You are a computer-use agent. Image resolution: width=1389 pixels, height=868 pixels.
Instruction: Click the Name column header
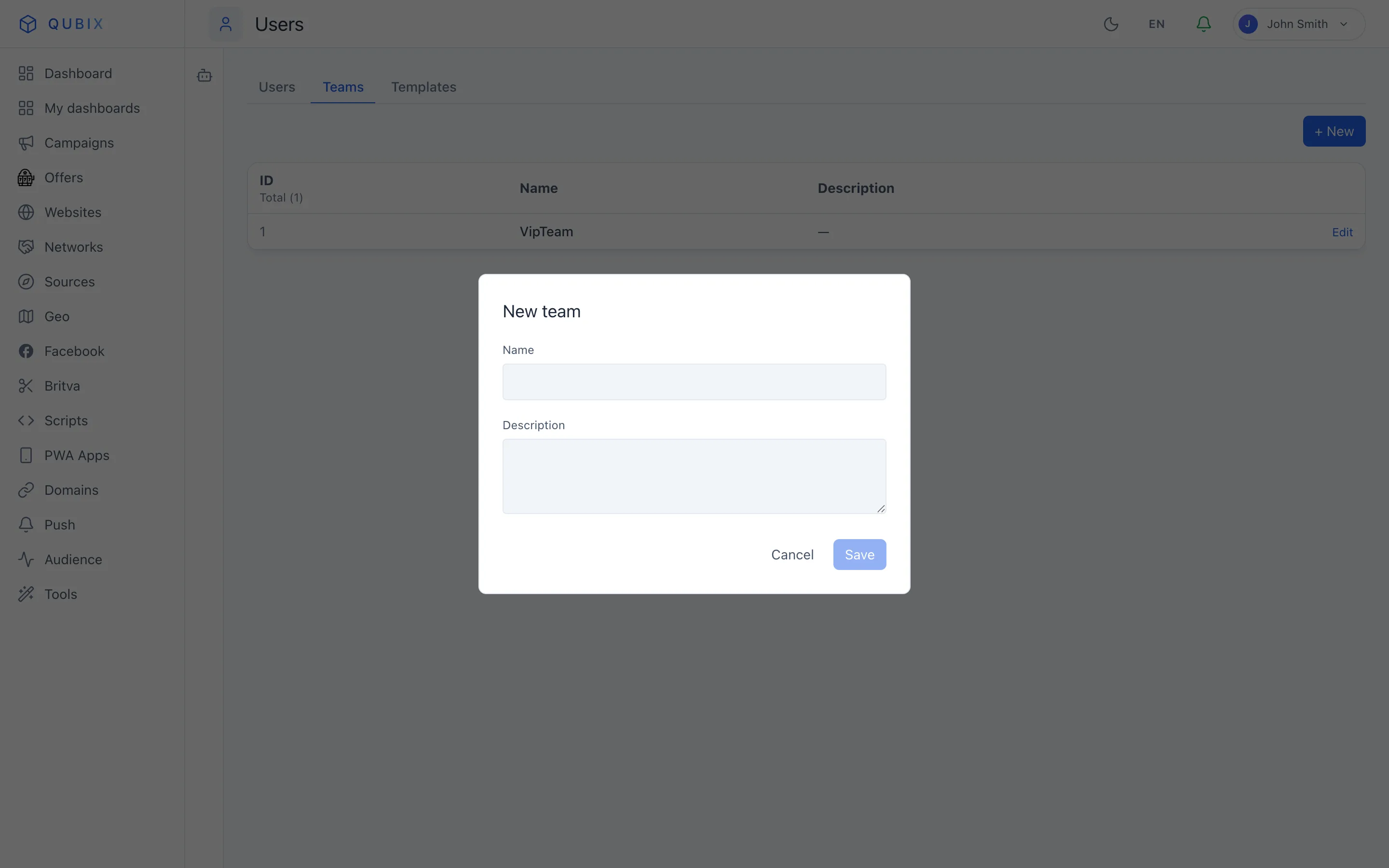[538, 188]
